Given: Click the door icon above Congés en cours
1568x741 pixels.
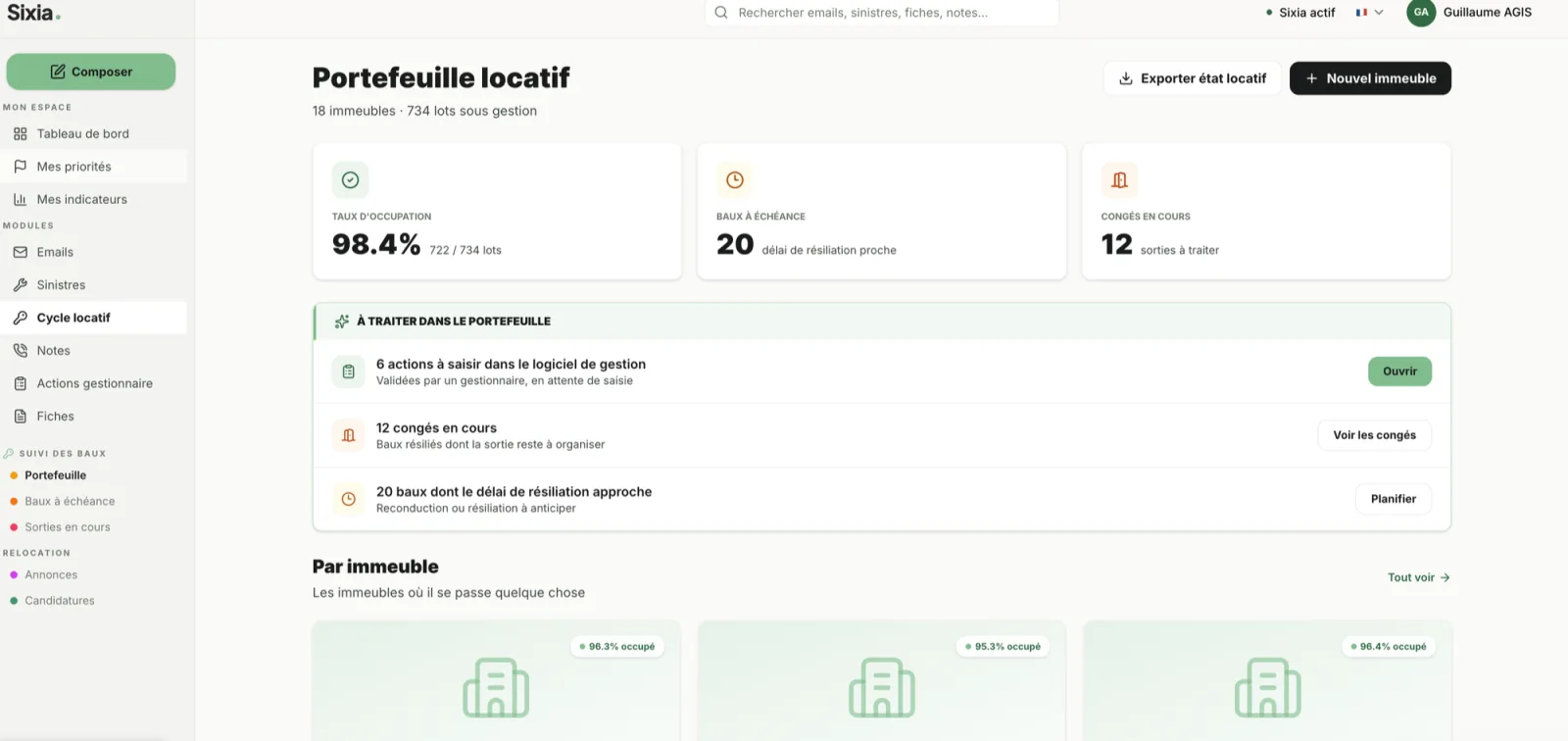Looking at the screenshot, I should pos(1119,179).
